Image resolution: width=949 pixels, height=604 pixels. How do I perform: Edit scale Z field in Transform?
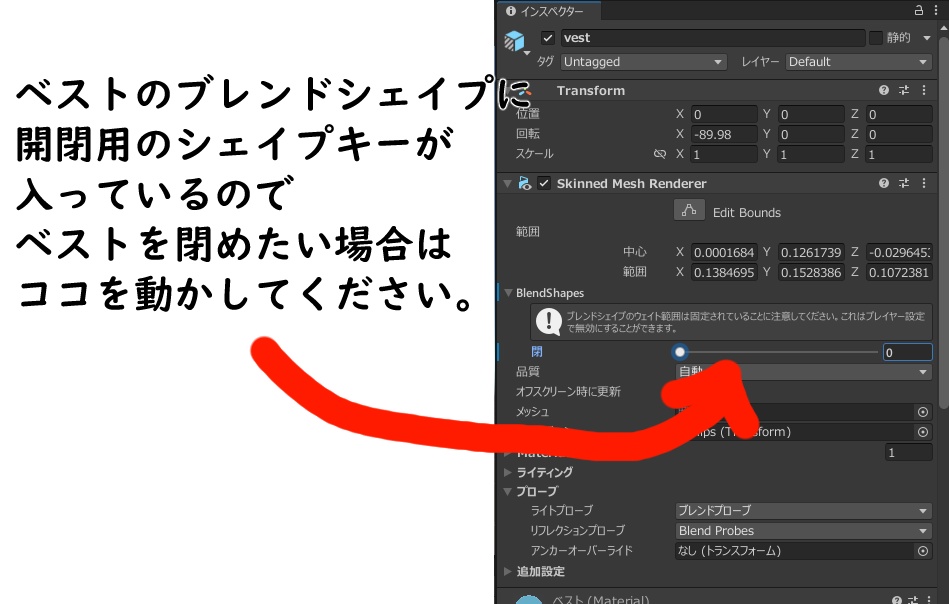click(899, 154)
